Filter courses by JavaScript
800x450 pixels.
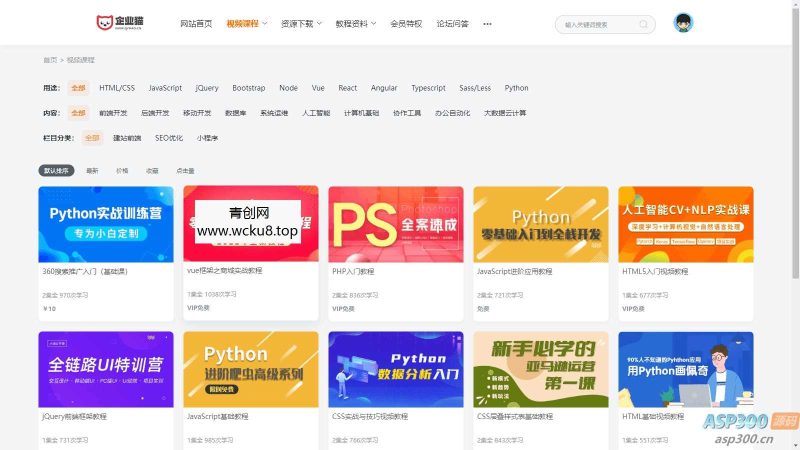coord(165,88)
